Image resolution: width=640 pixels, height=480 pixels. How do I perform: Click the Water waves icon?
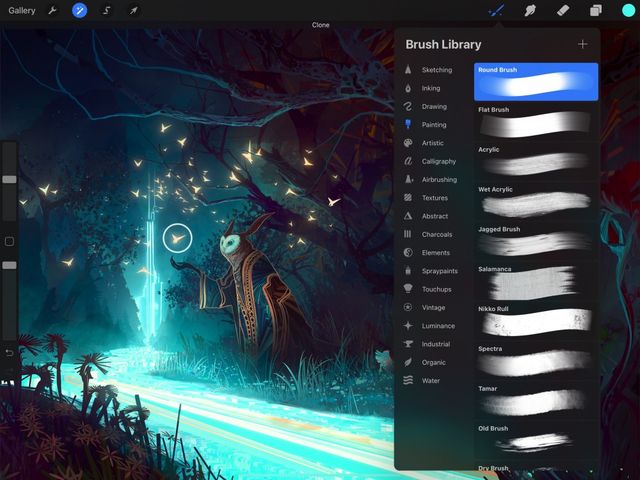click(408, 380)
